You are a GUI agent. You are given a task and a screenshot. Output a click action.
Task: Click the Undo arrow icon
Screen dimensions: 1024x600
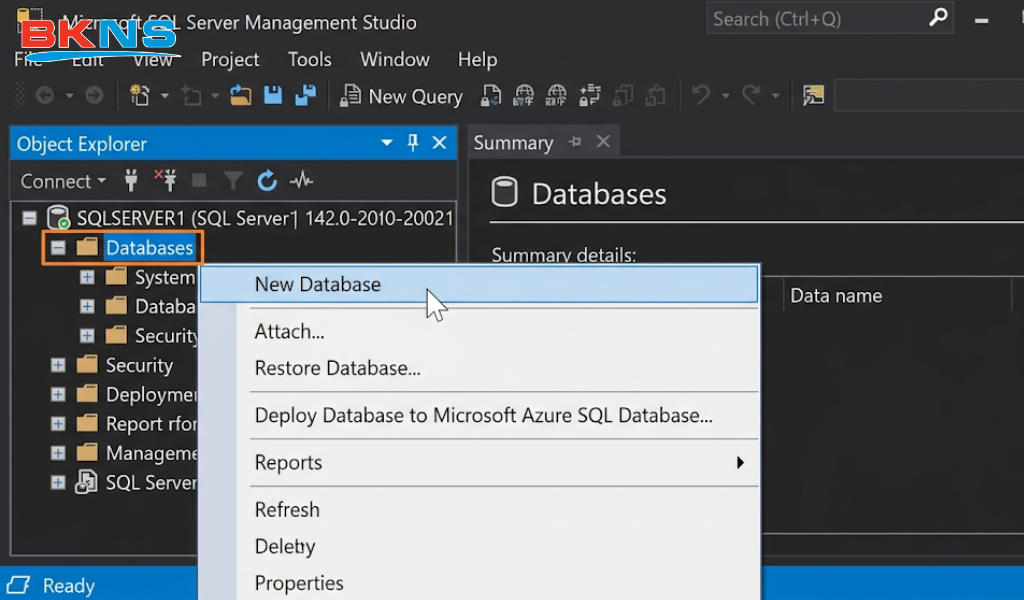click(701, 95)
